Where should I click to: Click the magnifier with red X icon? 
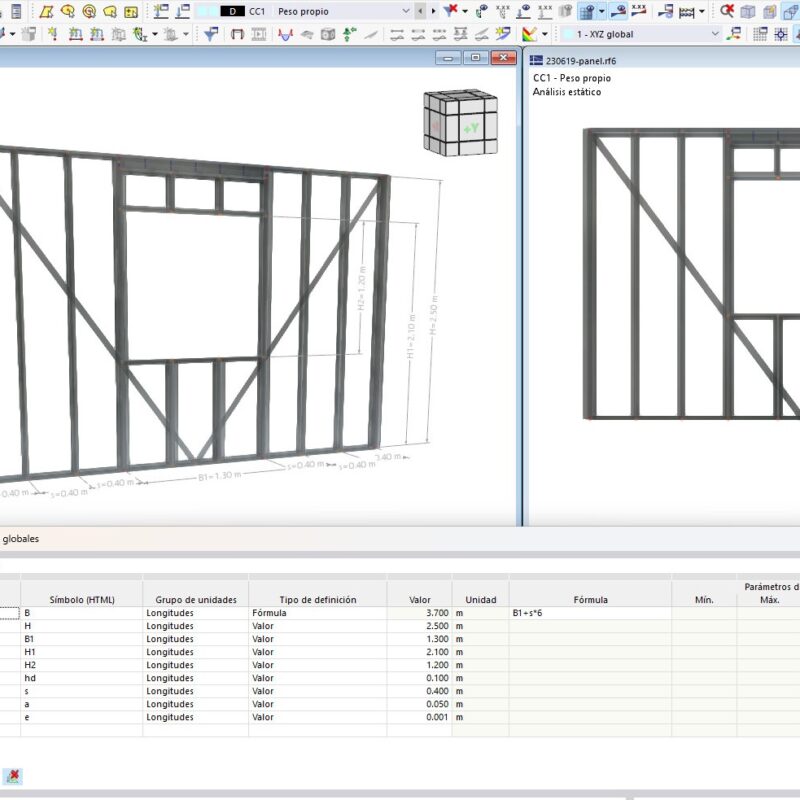[x=727, y=11]
